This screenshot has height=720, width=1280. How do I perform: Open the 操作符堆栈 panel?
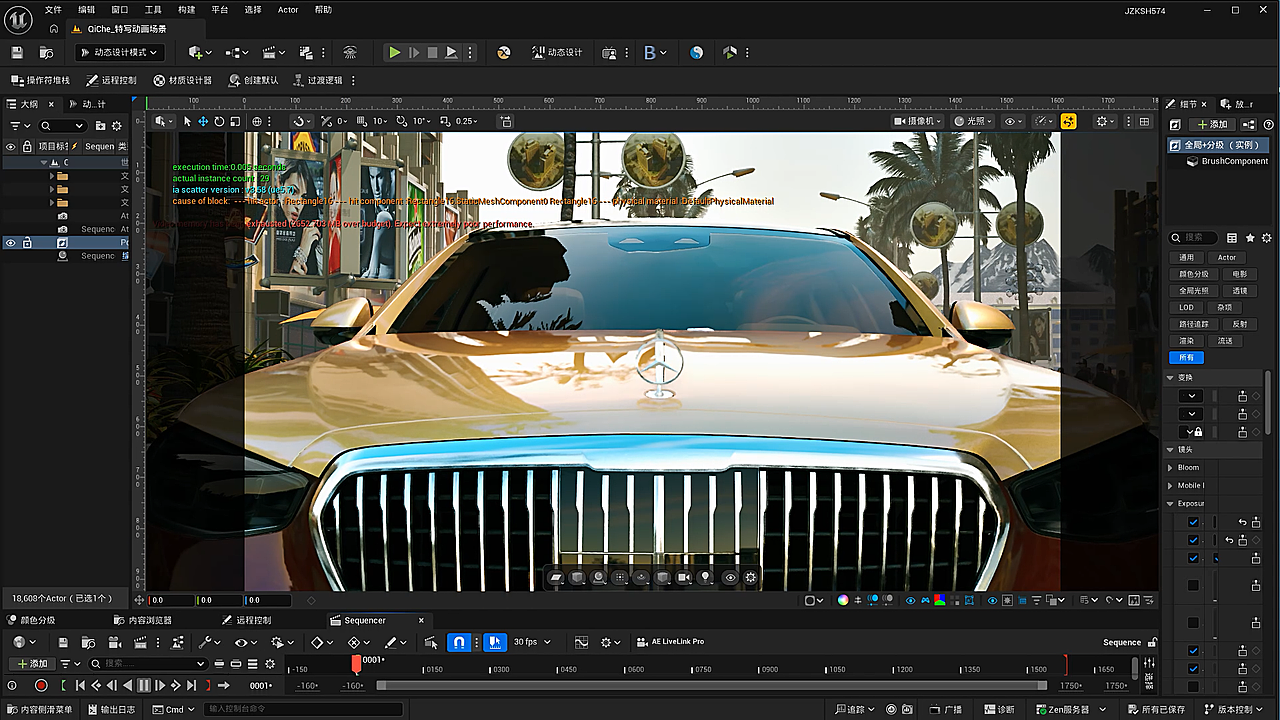[x=40, y=80]
